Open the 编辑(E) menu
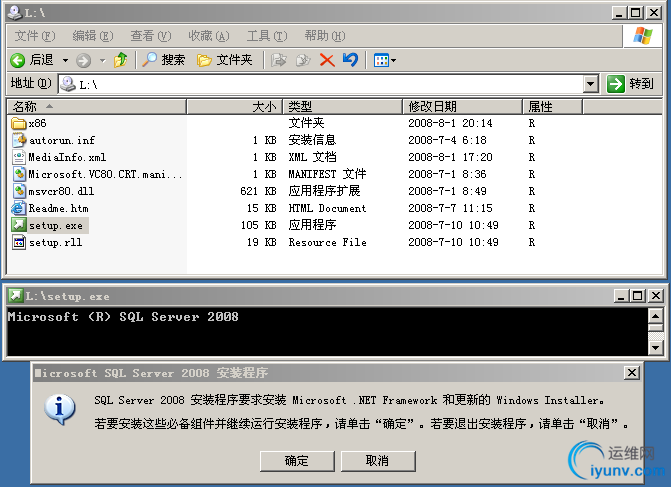The height and width of the screenshot is (487, 671). tap(93, 36)
